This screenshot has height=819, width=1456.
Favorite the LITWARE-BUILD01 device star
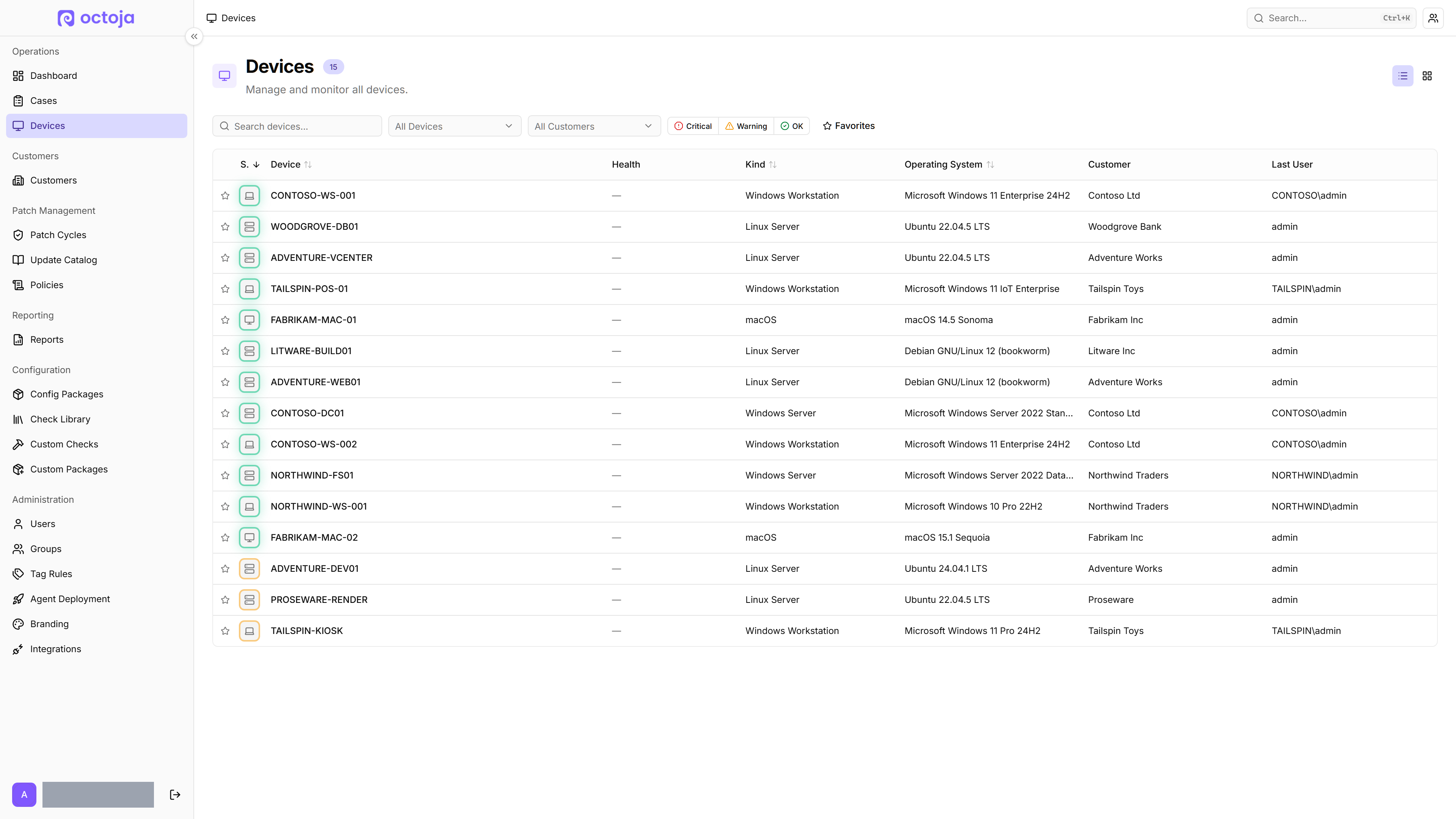coord(225,351)
